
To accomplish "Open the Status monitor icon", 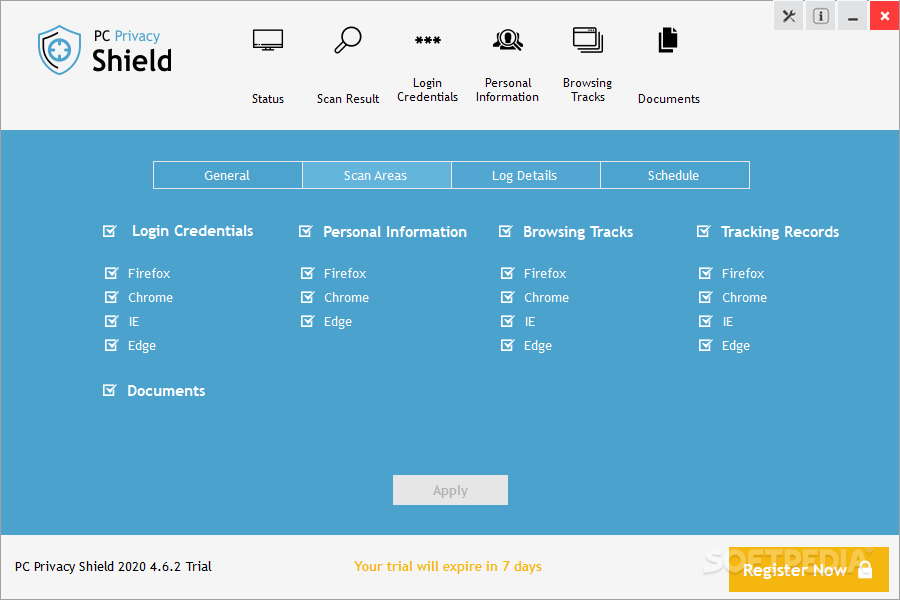I will (x=267, y=40).
